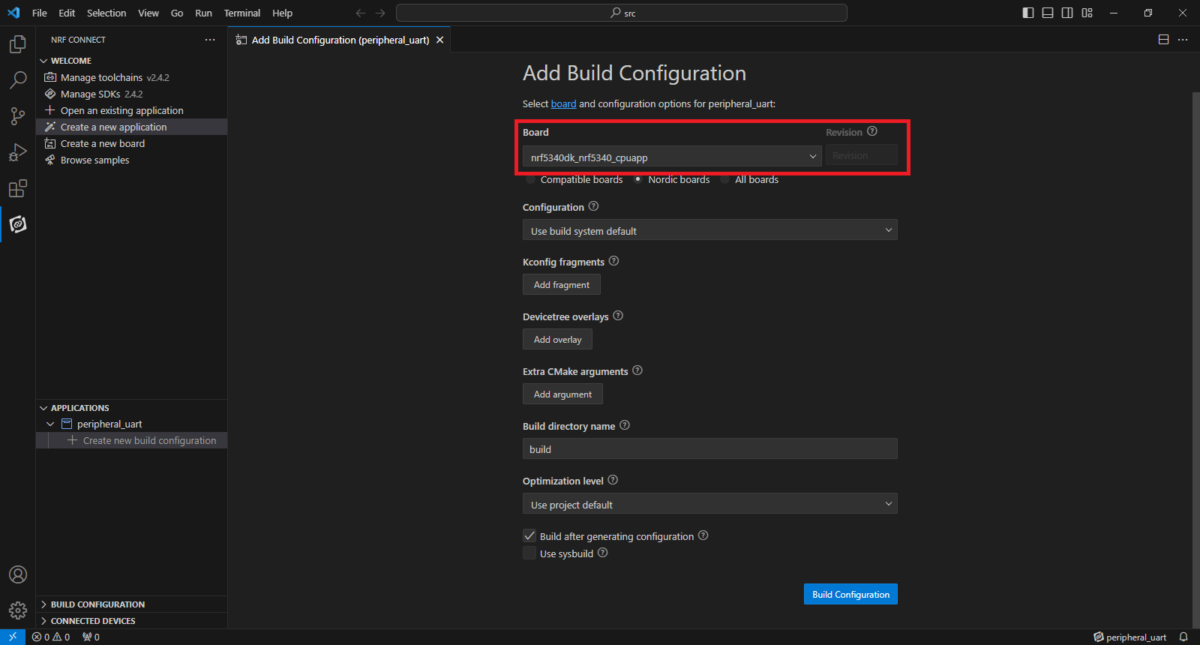Open the File menu
Image resolution: width=1200 pixels, height=645 pixels.
click(40, 13)
